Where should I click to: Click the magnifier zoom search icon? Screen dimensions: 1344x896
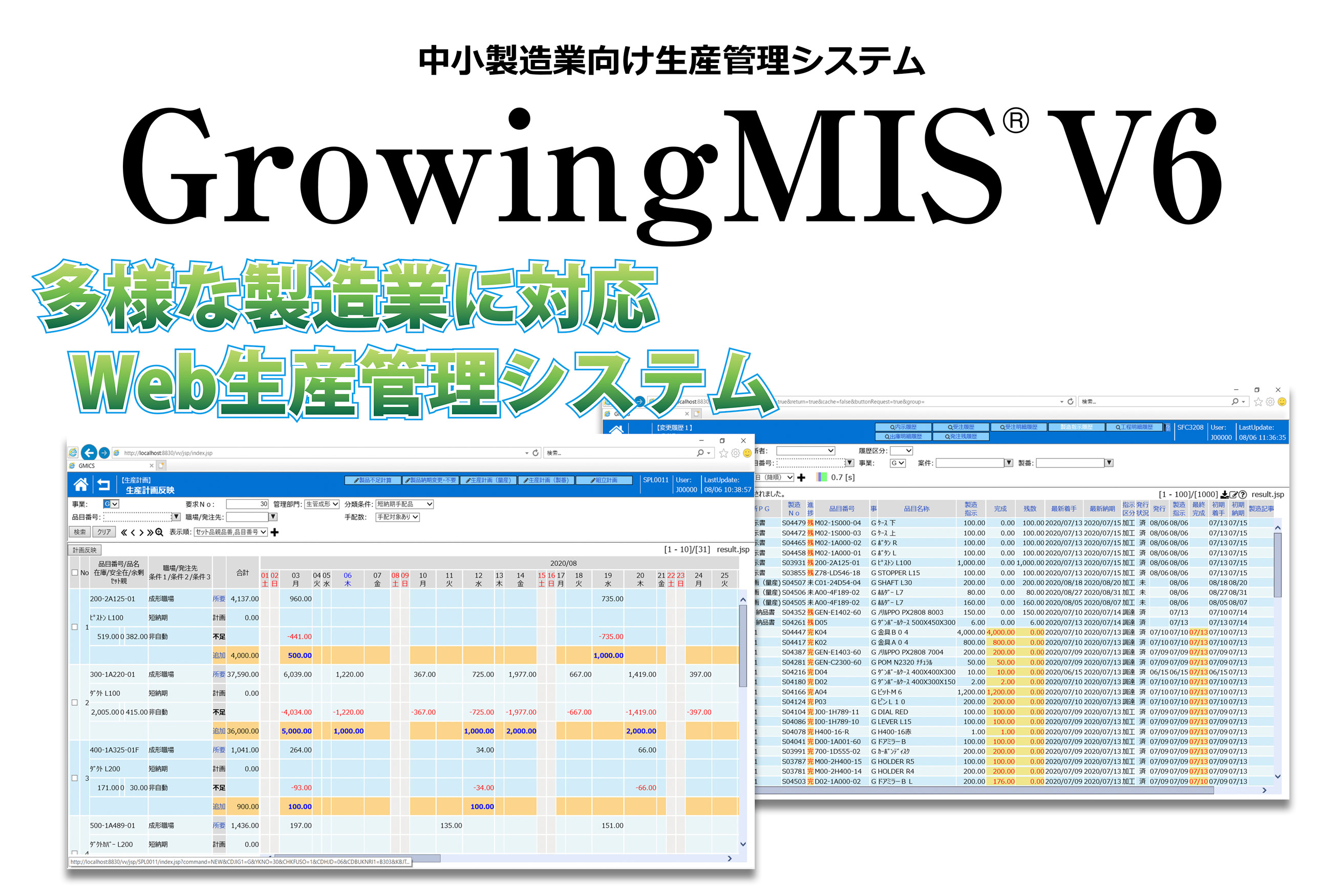coord(159,532)
